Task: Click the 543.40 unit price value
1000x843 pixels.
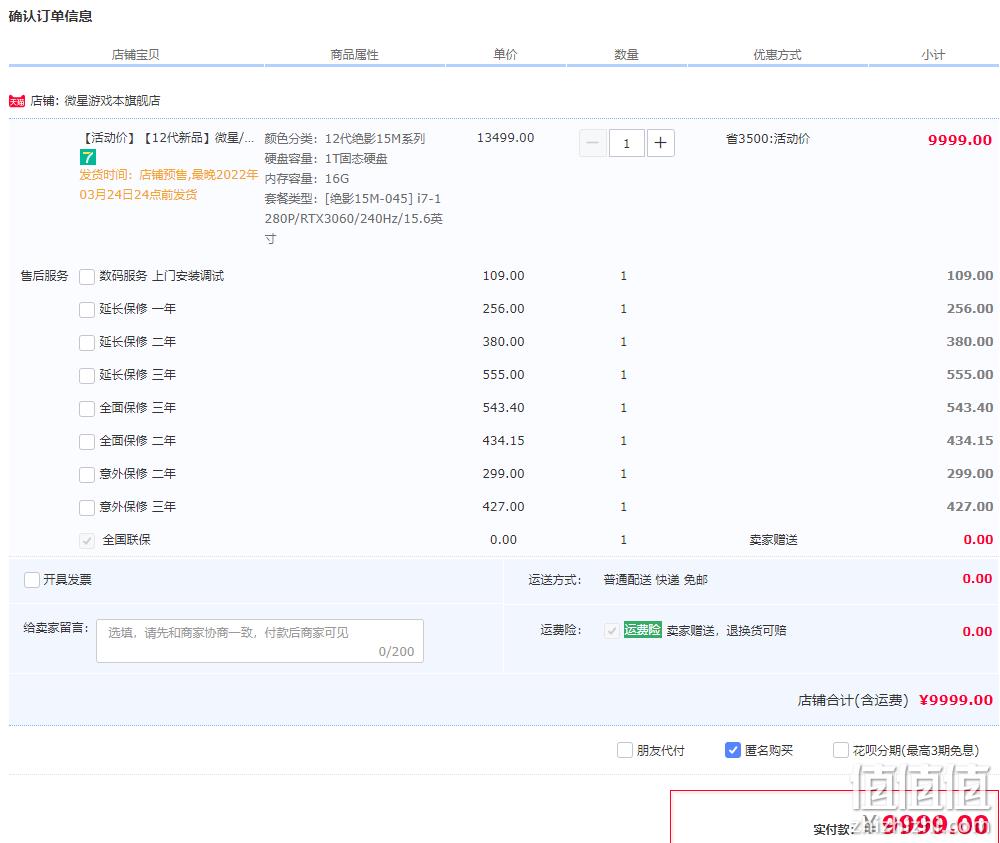Action: (503, 407)
